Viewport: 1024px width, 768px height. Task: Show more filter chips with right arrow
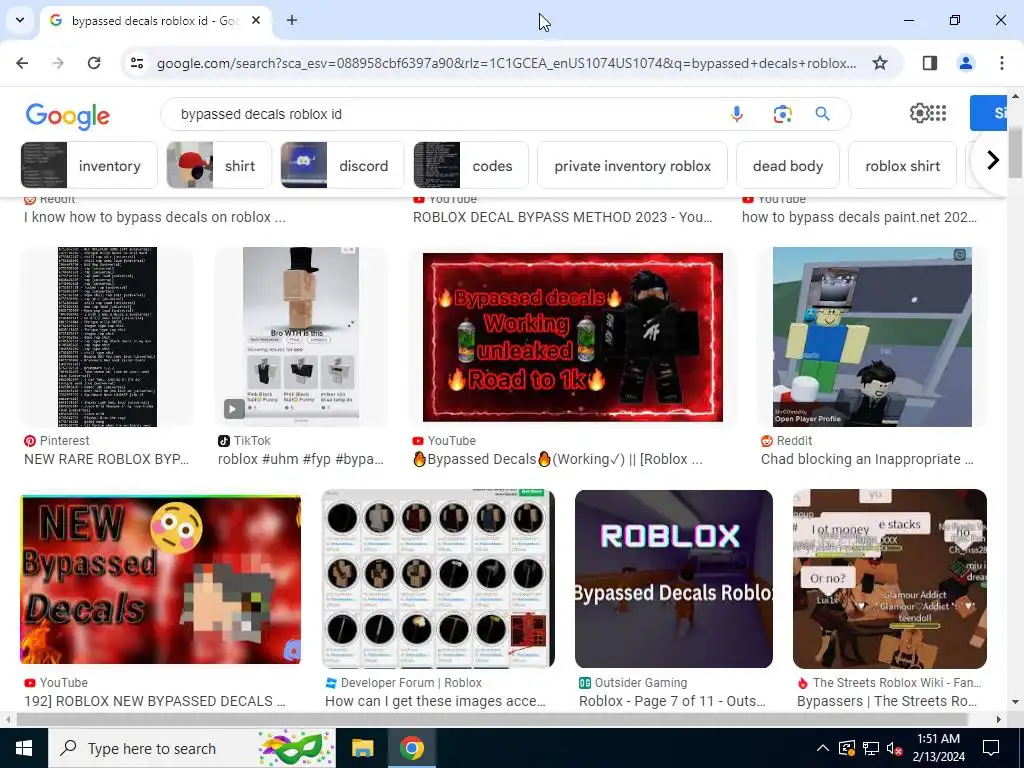(x=993, y=160)
